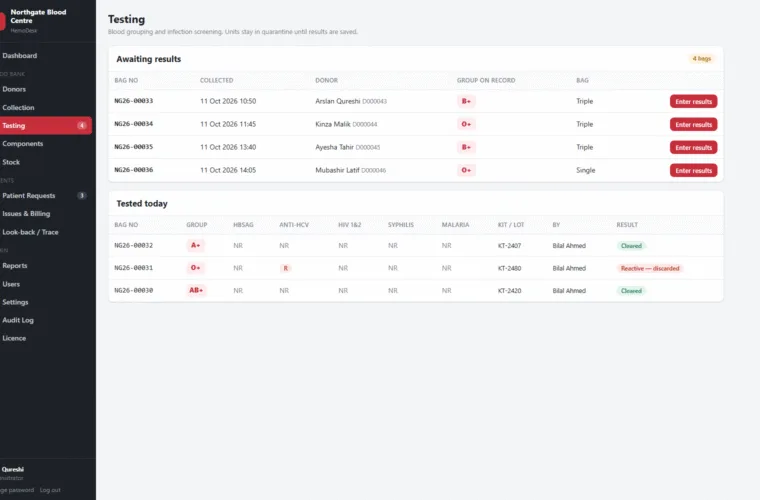Click kit lot KT-2420
This screenshot has width=760, height=500.
click(509, 291)
